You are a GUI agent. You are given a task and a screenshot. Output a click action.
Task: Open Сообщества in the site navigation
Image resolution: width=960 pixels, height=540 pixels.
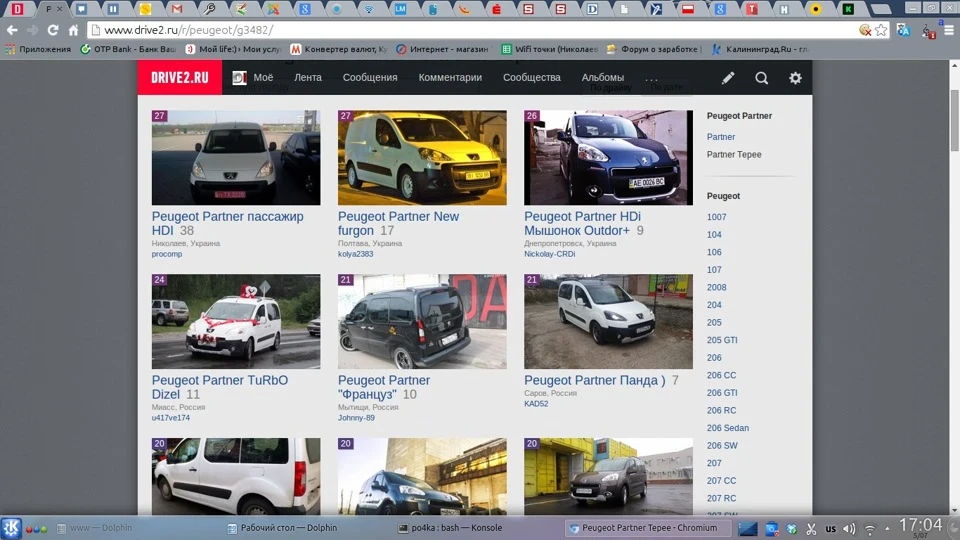pos(531,78)
